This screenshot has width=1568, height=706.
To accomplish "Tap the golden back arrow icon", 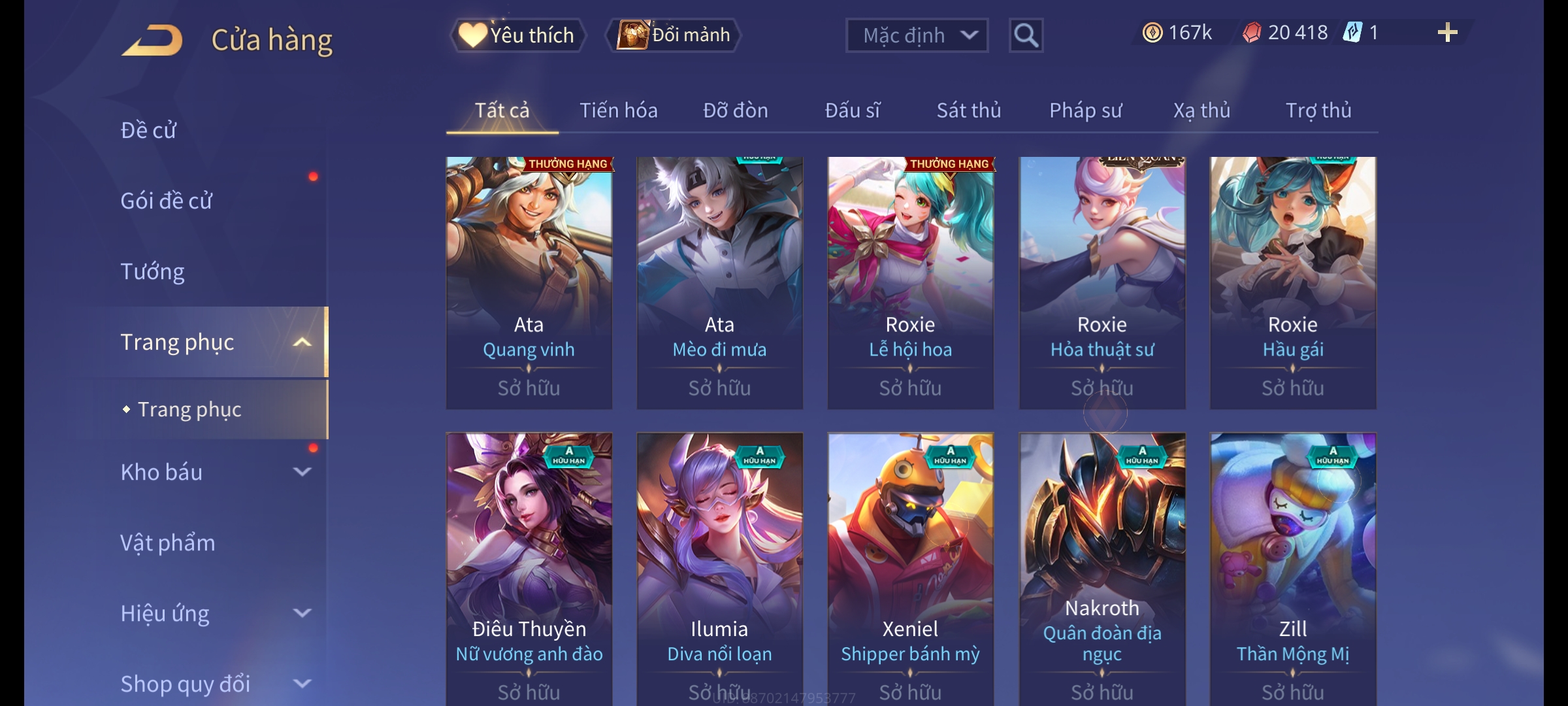I will 152,41.
